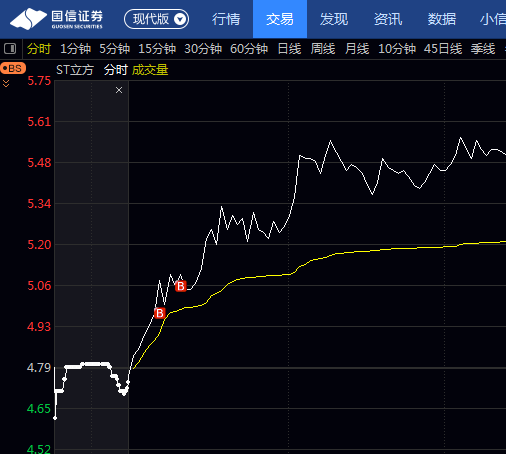
Task: Toggle the sidebar panel icon
Action: pos(10,49)
